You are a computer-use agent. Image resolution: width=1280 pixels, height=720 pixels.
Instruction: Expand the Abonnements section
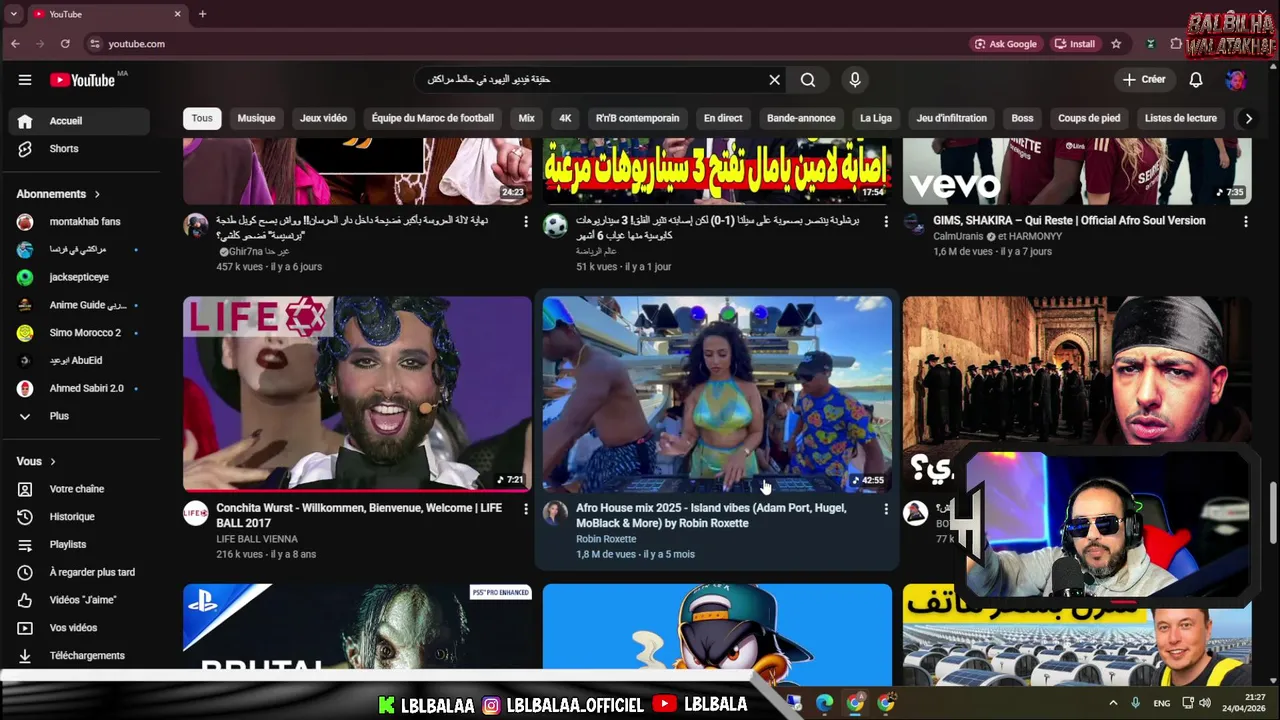(58, 194)
